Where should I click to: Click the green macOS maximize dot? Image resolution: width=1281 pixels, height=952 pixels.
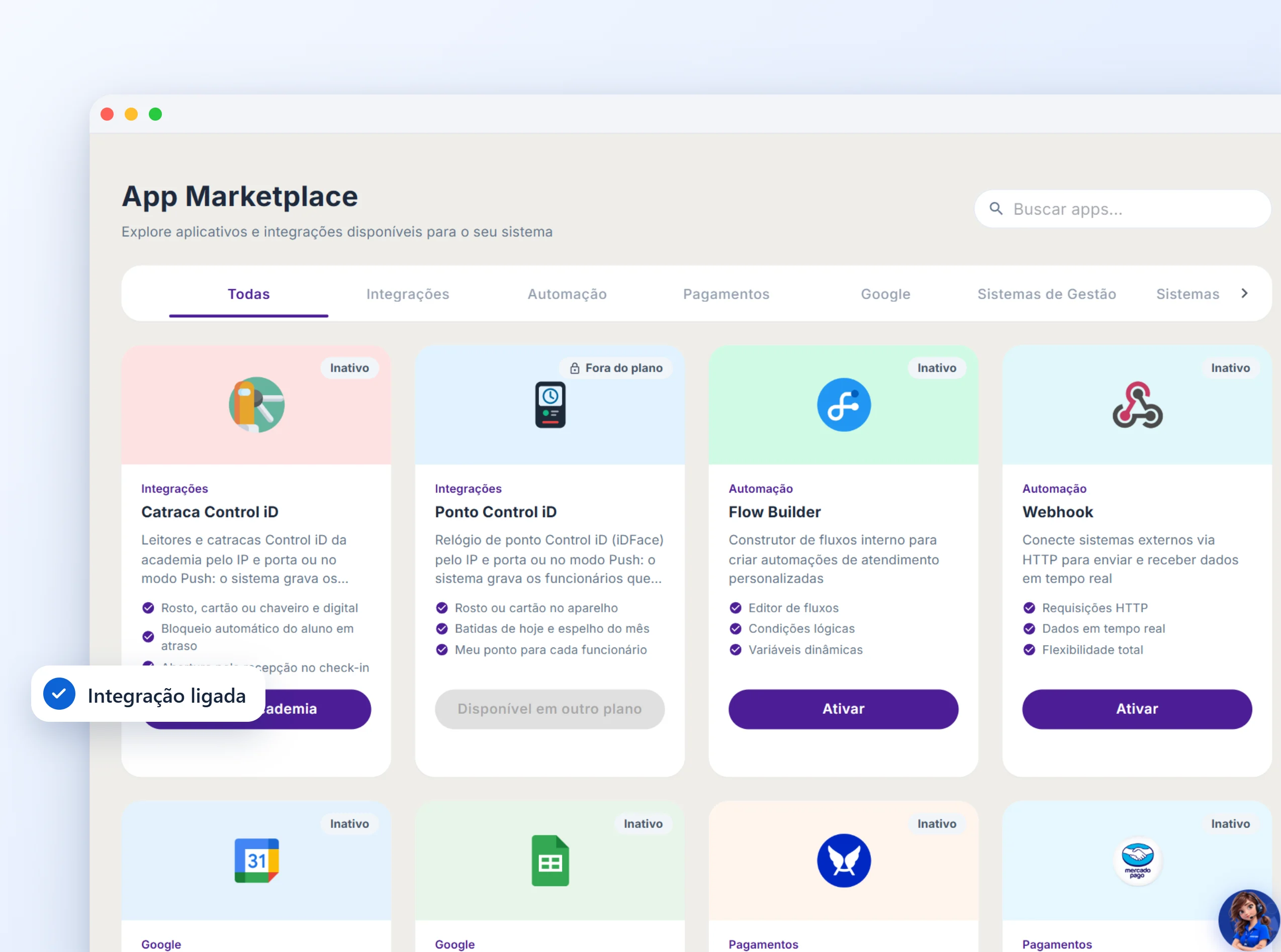(155, 114)
